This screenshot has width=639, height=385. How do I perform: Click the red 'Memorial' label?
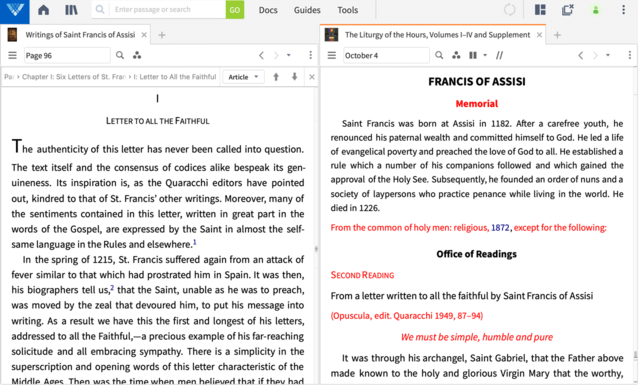pyautogui.click(x=476, y=104)
